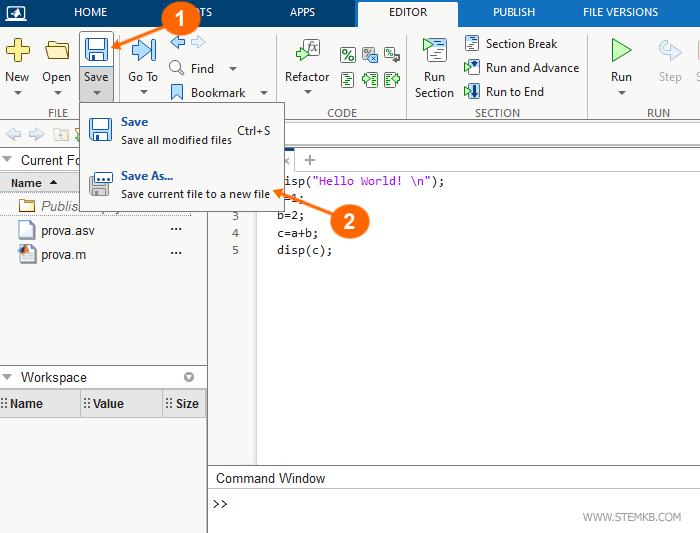Click the green Run play icon
The image size is (700, 533).
point(621,50)
